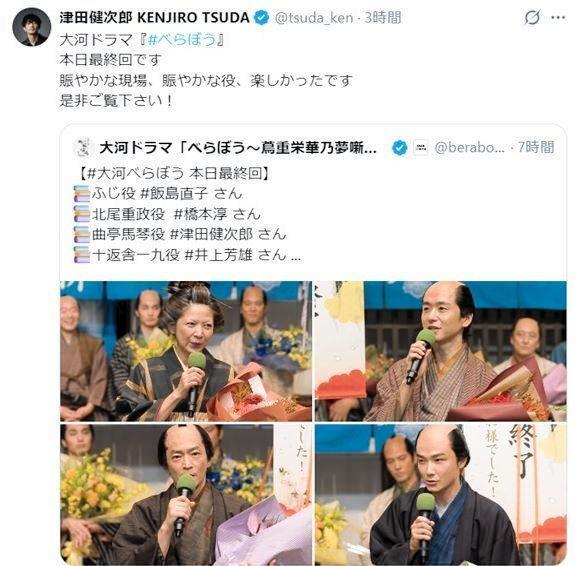
Task: Open bottom-right photo of man in navy kimono
Action: (x=440, y=494)
